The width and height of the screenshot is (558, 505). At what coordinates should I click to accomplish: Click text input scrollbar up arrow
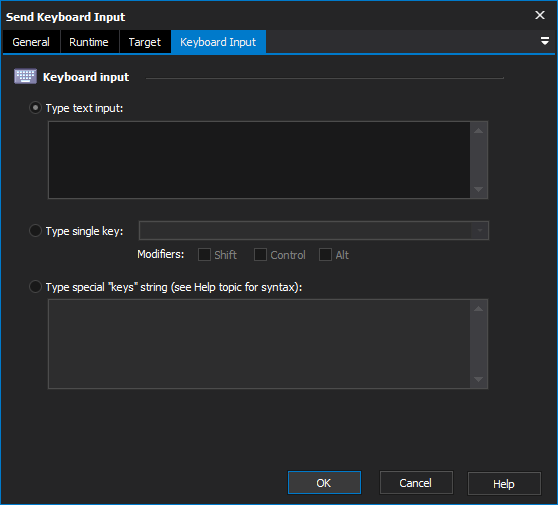point(479,131)
